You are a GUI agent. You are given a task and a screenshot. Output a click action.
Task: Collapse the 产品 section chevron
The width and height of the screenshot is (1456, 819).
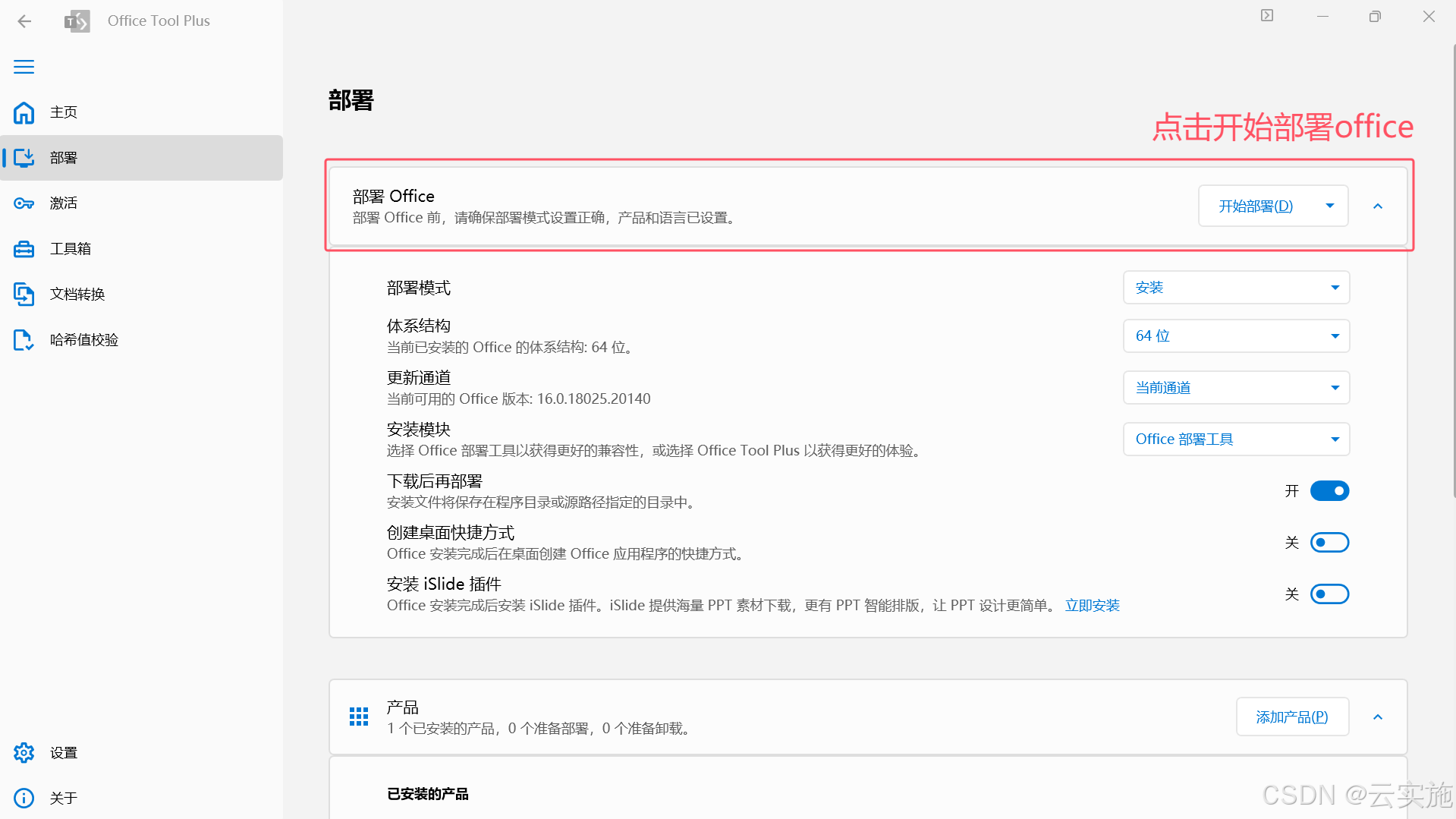click(x=1378, y=717)
